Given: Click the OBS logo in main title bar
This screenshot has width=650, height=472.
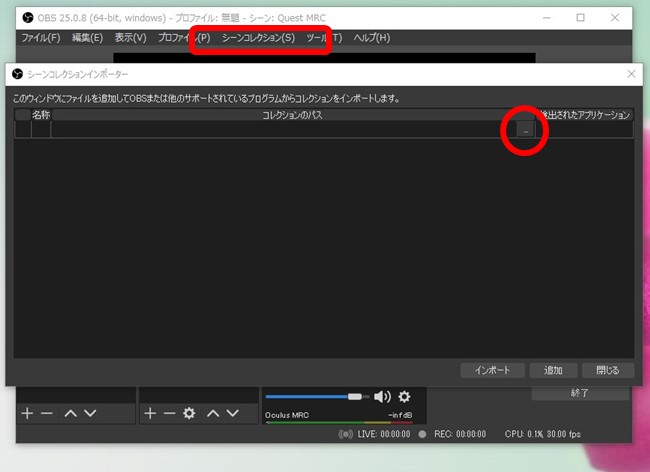Looking at the screenshot, I should pos(28,18).
